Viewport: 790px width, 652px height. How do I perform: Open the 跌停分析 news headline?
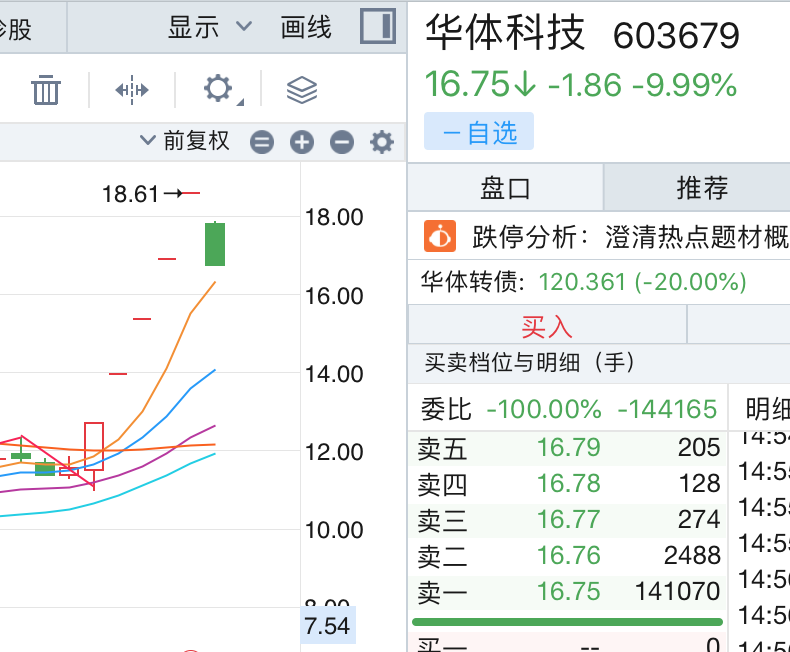coord(630,236)
